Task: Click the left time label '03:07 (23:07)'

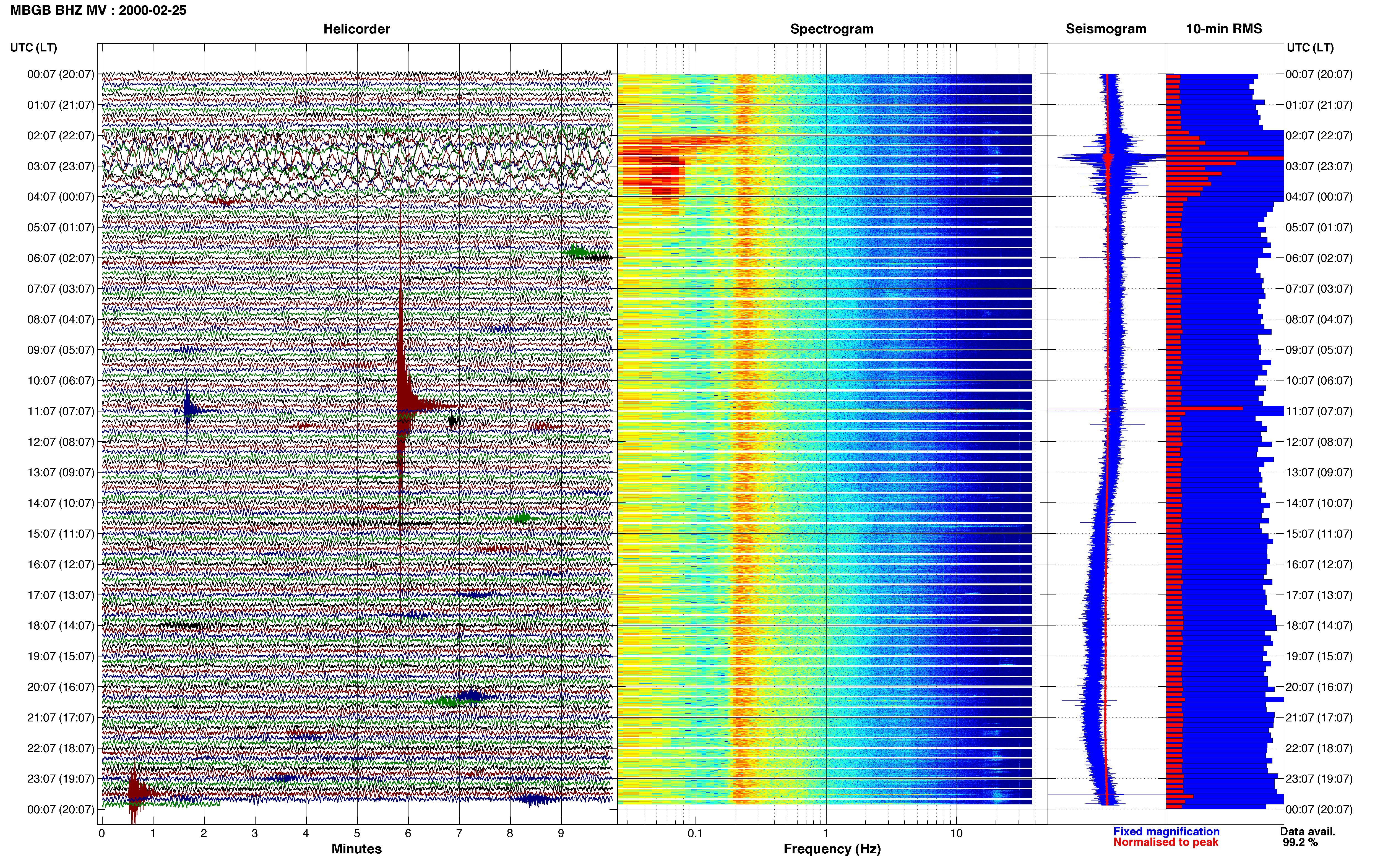Action: (x=60, y=166)
